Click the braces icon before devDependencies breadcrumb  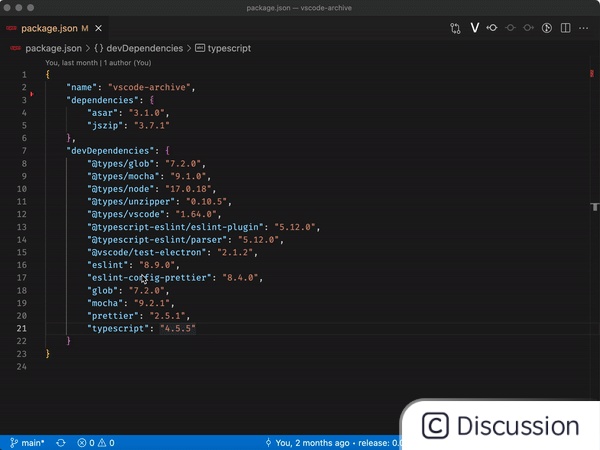click(x=99, y=48)
